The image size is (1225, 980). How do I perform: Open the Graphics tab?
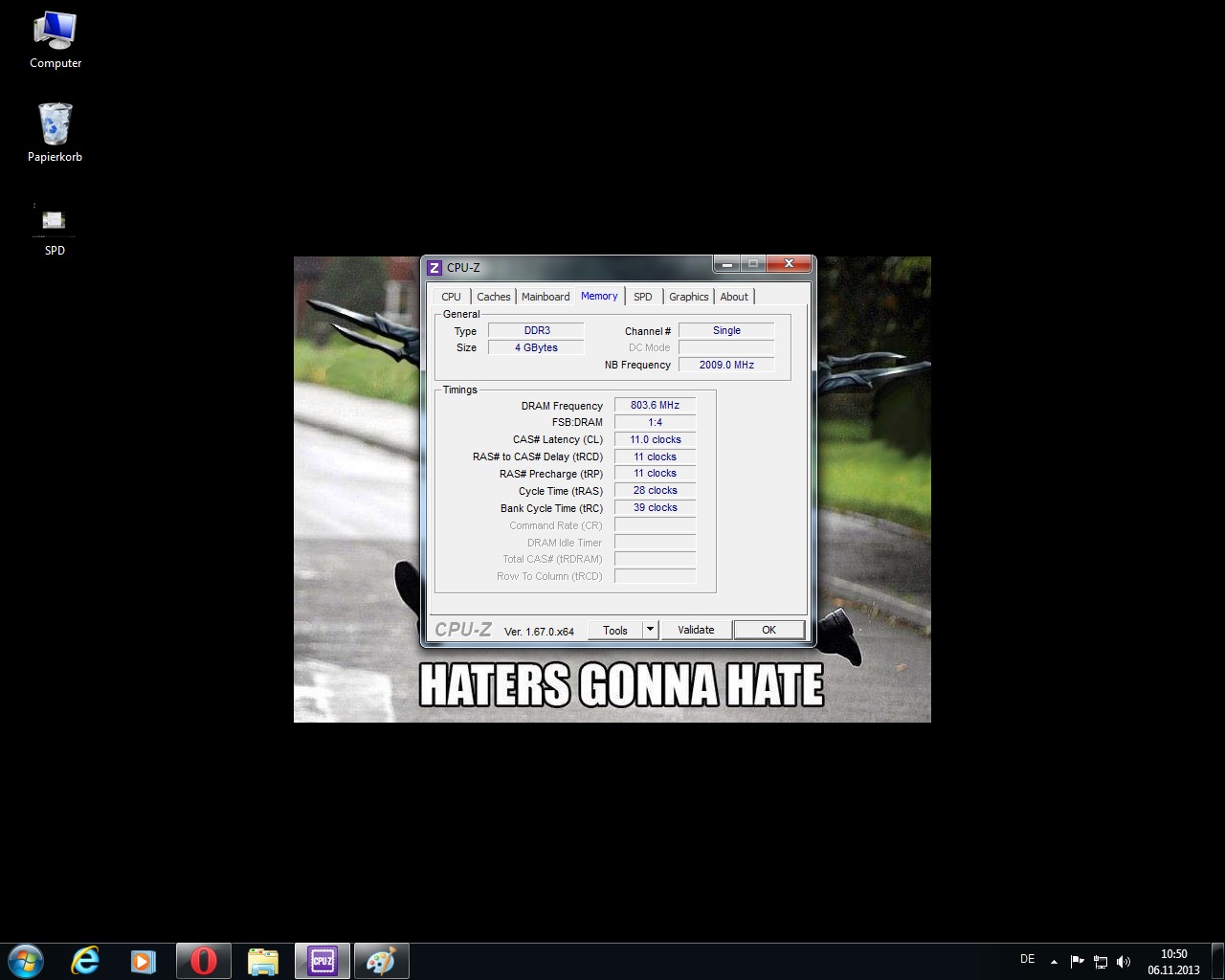[689, 297]
